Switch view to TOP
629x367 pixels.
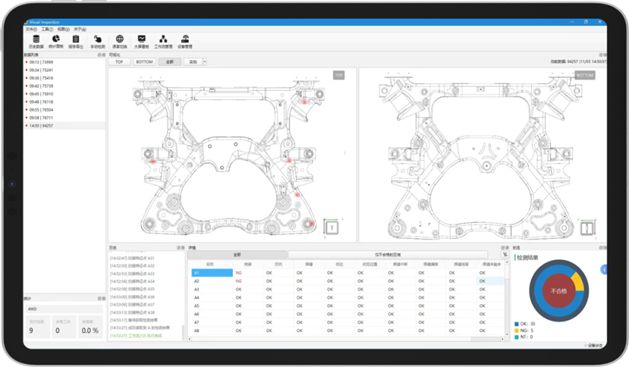click(x=119, y=62)
